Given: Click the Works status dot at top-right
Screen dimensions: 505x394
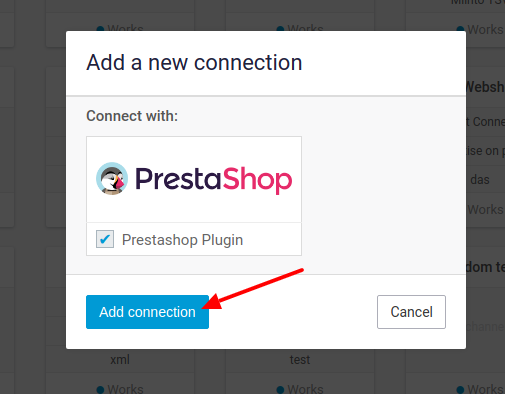Looking at the screenshot, I should pyautogui.click(x=460, y=29).
